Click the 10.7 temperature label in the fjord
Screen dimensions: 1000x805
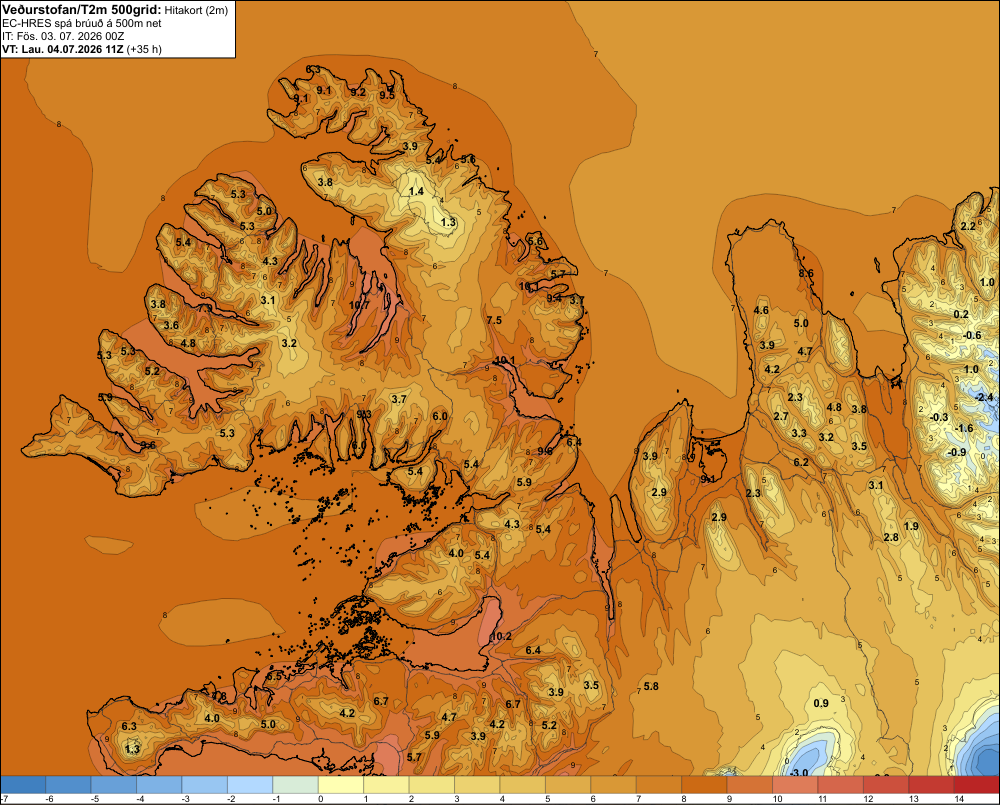pos(359,305)
